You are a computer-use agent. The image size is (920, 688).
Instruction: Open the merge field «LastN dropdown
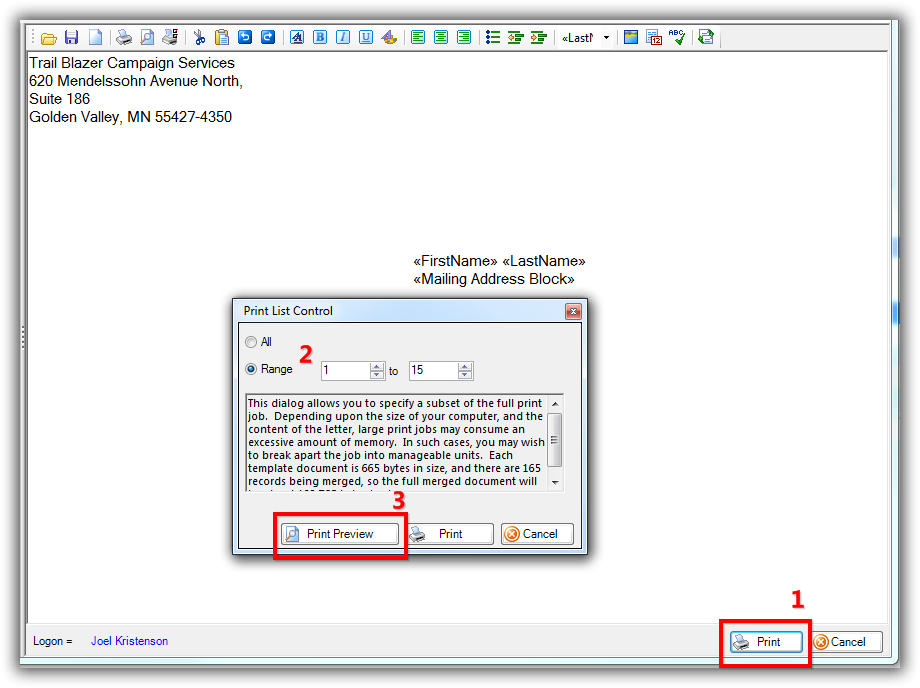[606, 38]
